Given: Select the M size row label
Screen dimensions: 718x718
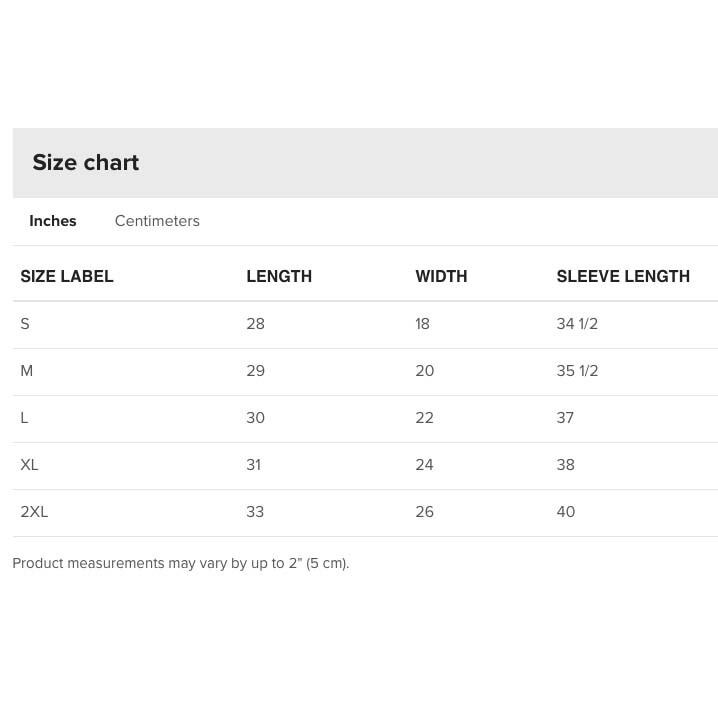Looking at the screenshot, I should tap(27, 370).
